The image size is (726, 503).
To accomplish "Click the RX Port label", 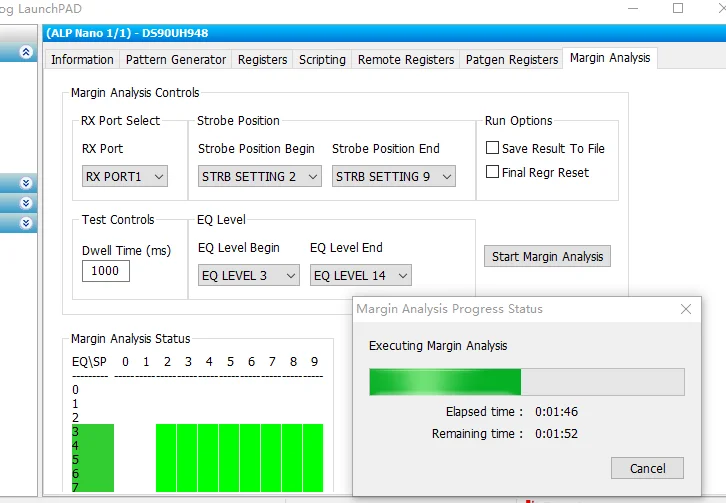I will [x=102, y=149].
